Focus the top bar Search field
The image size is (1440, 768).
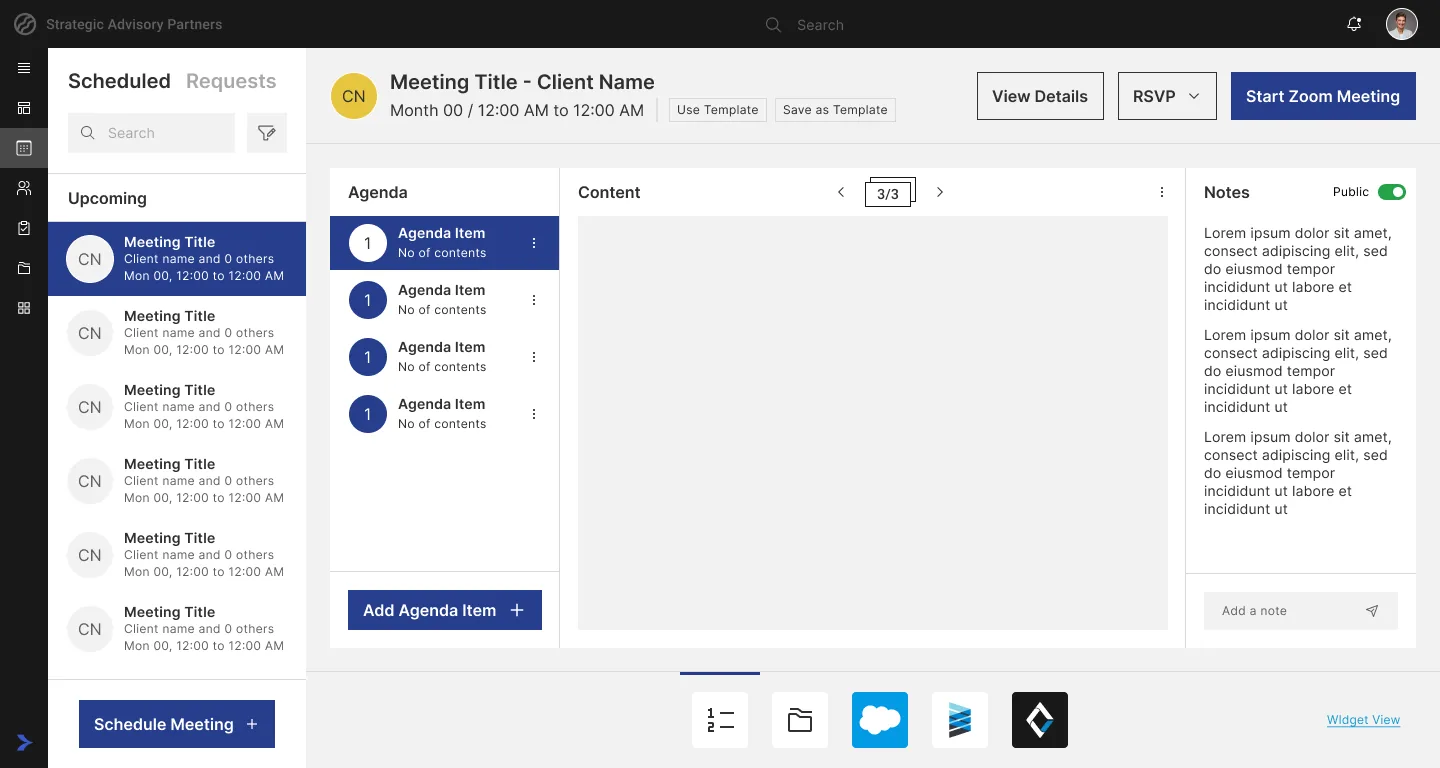coord(820,24)
